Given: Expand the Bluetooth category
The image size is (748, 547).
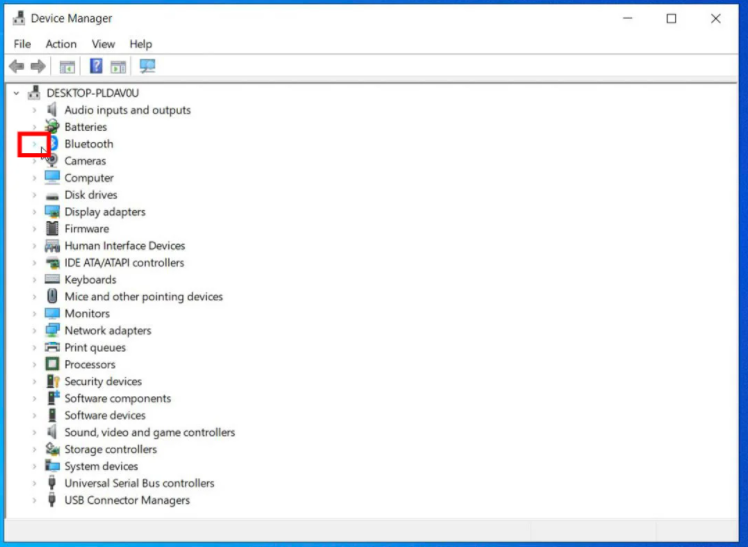Looking at the screenshot, I should click(x=34, y=144).
